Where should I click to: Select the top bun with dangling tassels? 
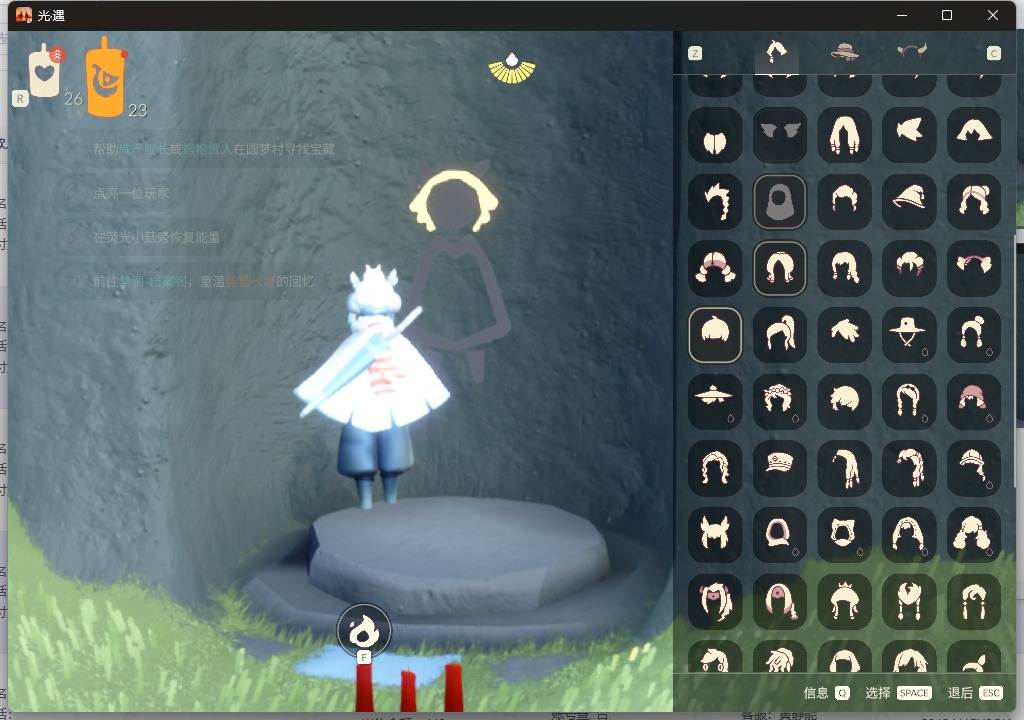click(x=974, y=335)
